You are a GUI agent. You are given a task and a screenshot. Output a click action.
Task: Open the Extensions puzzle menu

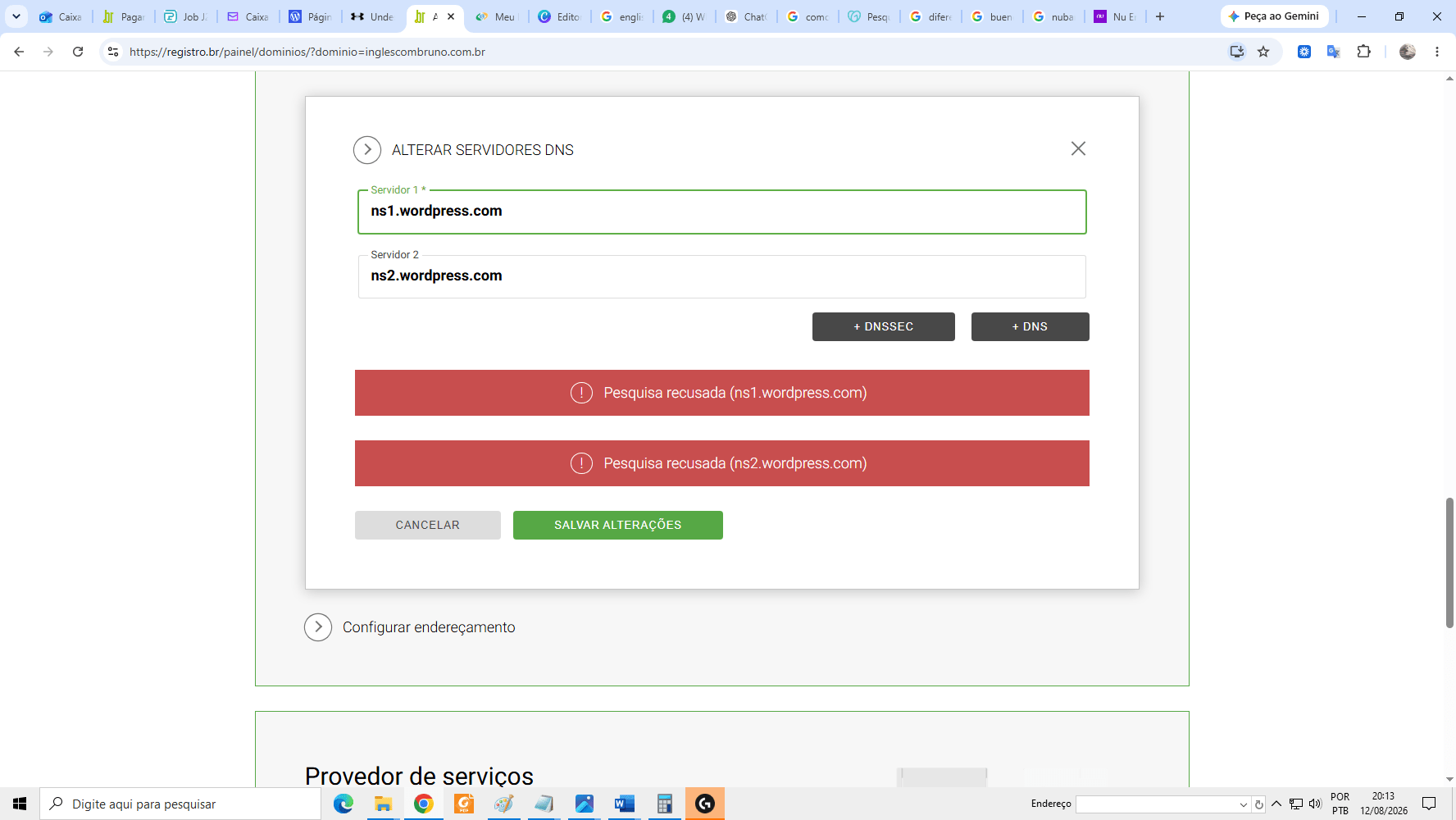pos(1364,52)
